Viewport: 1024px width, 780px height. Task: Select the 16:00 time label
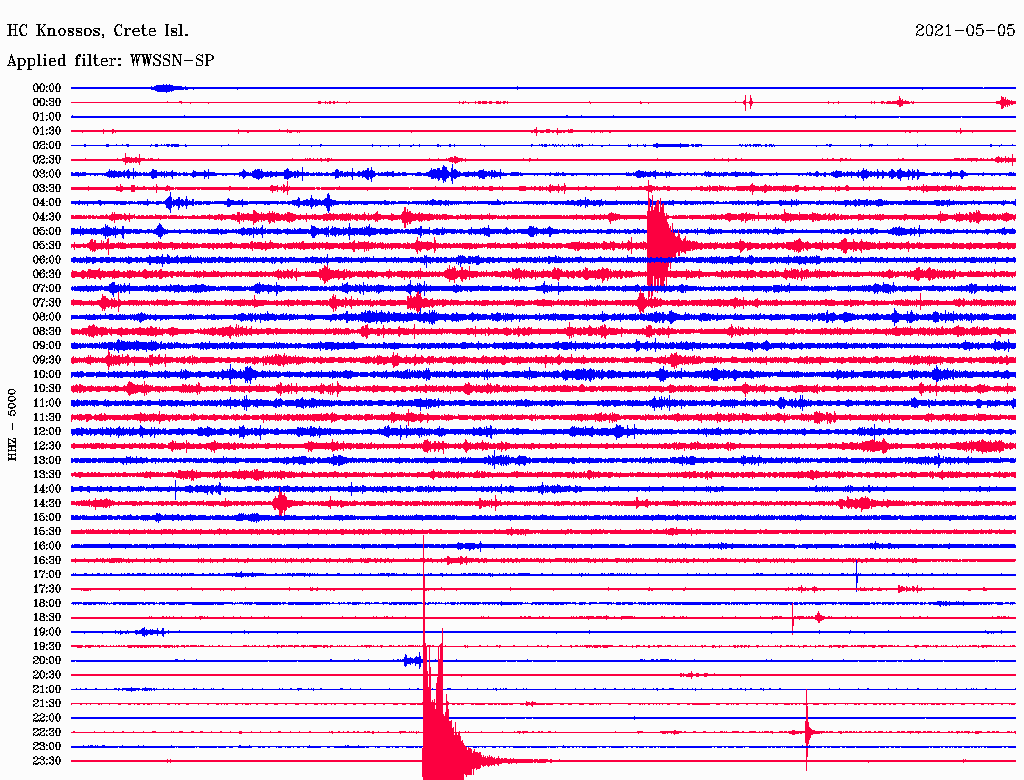click(47, 545)
